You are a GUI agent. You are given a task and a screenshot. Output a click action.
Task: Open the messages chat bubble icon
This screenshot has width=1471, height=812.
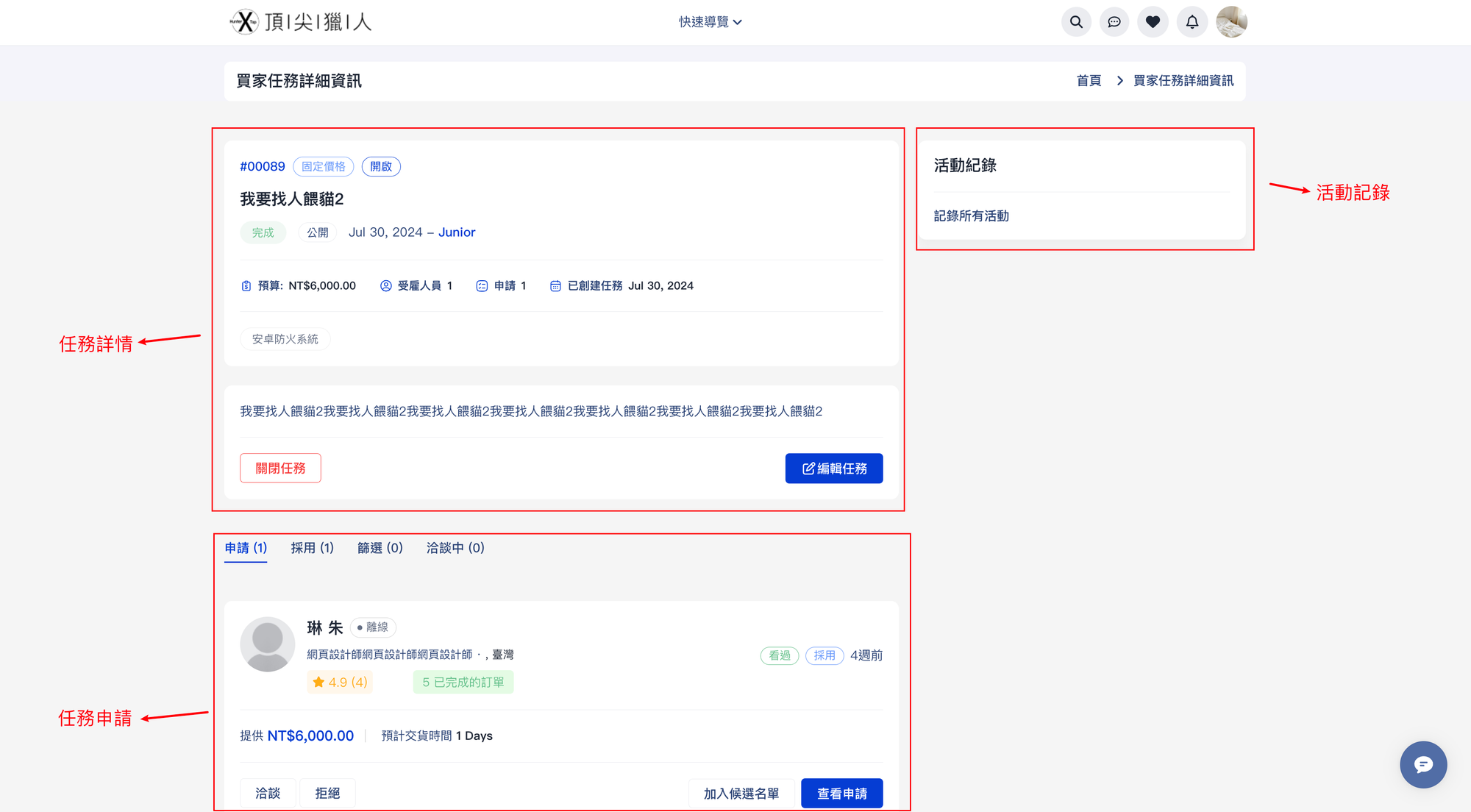pos(1114,22)
